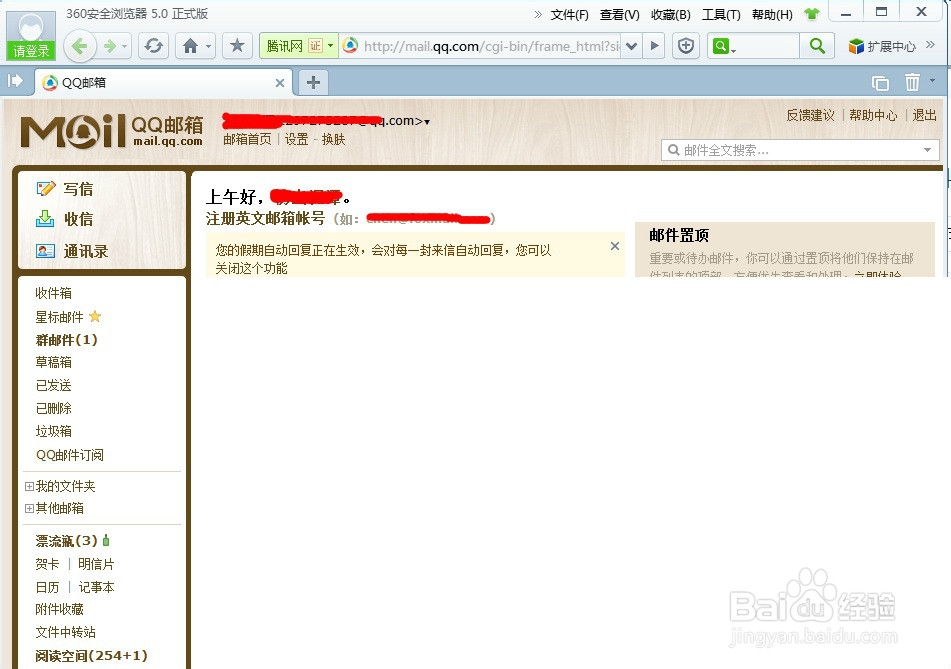The image size is (951, 669).
Task: Open the home button dropdown arrow
Action: tap(209, 46)
